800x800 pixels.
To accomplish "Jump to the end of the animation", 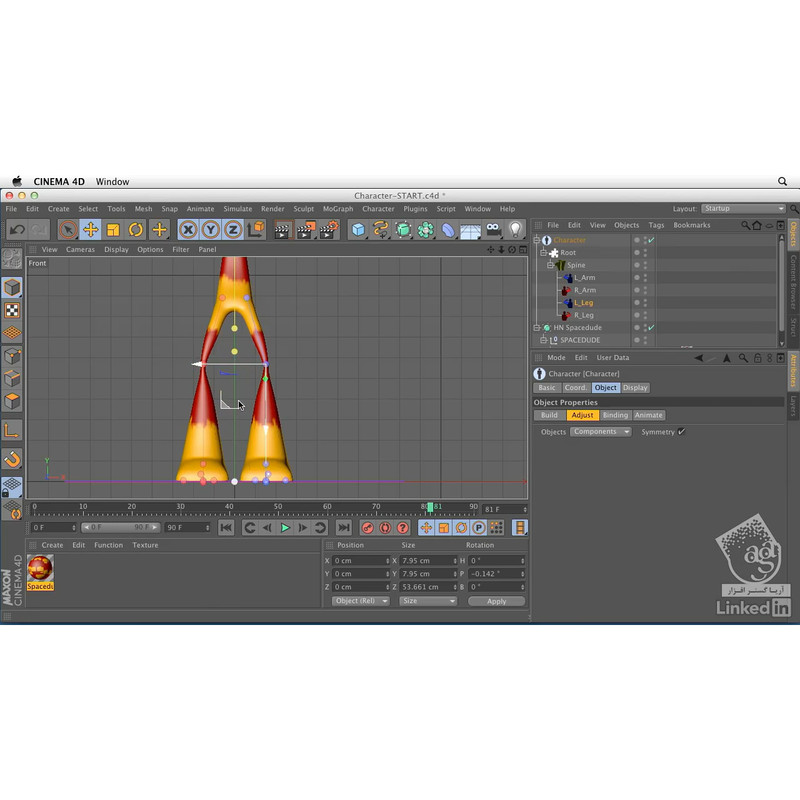I will (344, 528).
